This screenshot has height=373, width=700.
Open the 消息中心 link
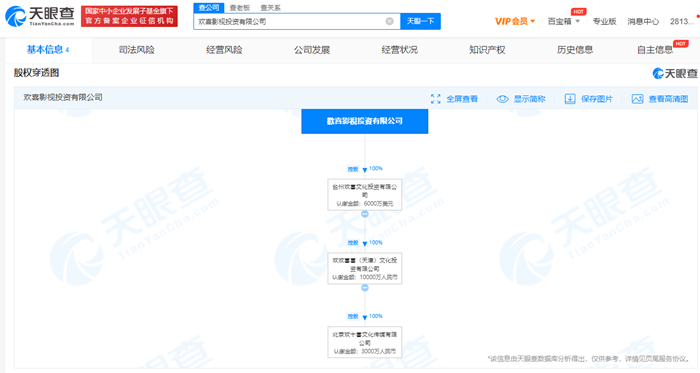click(x=643, y=21)
